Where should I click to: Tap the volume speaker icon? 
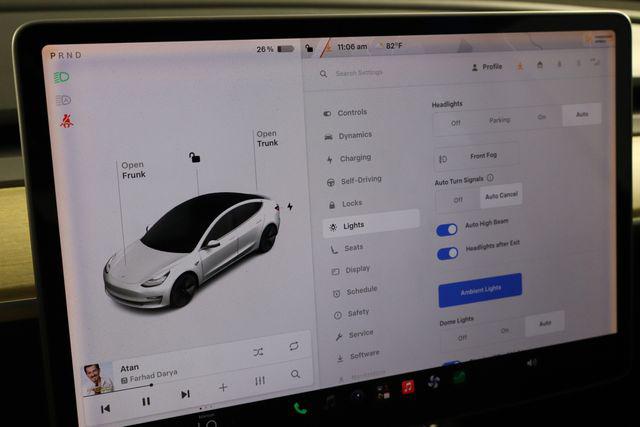[x=531, y=363]
